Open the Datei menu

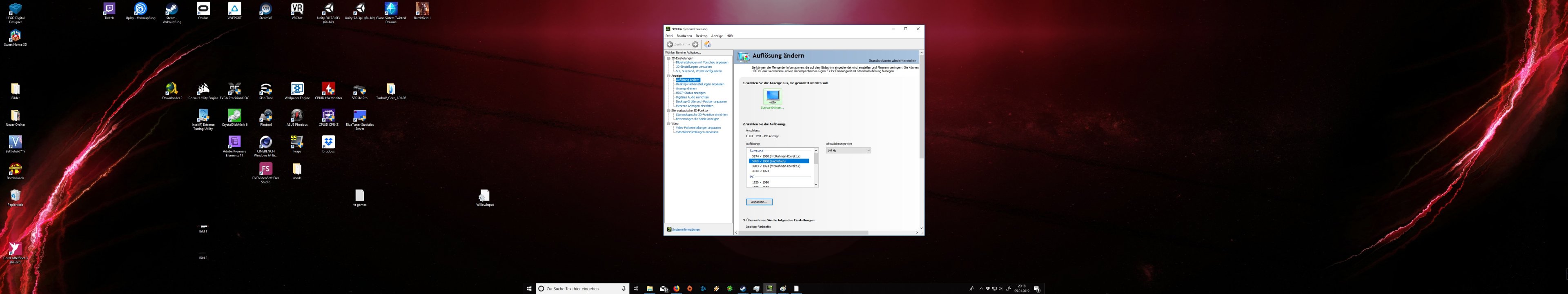point(669,36)
